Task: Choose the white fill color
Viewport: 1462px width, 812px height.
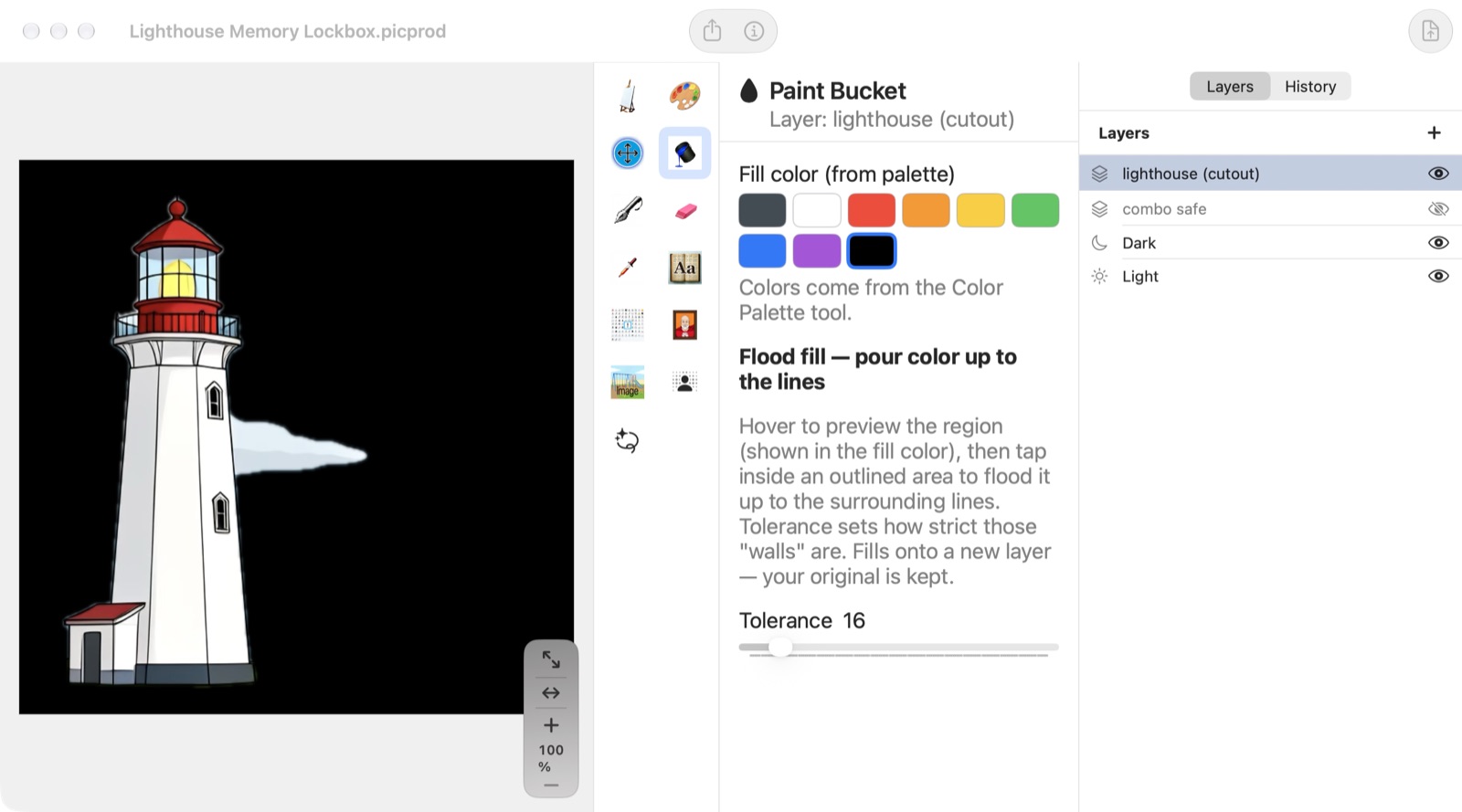Action: (817, 210)
